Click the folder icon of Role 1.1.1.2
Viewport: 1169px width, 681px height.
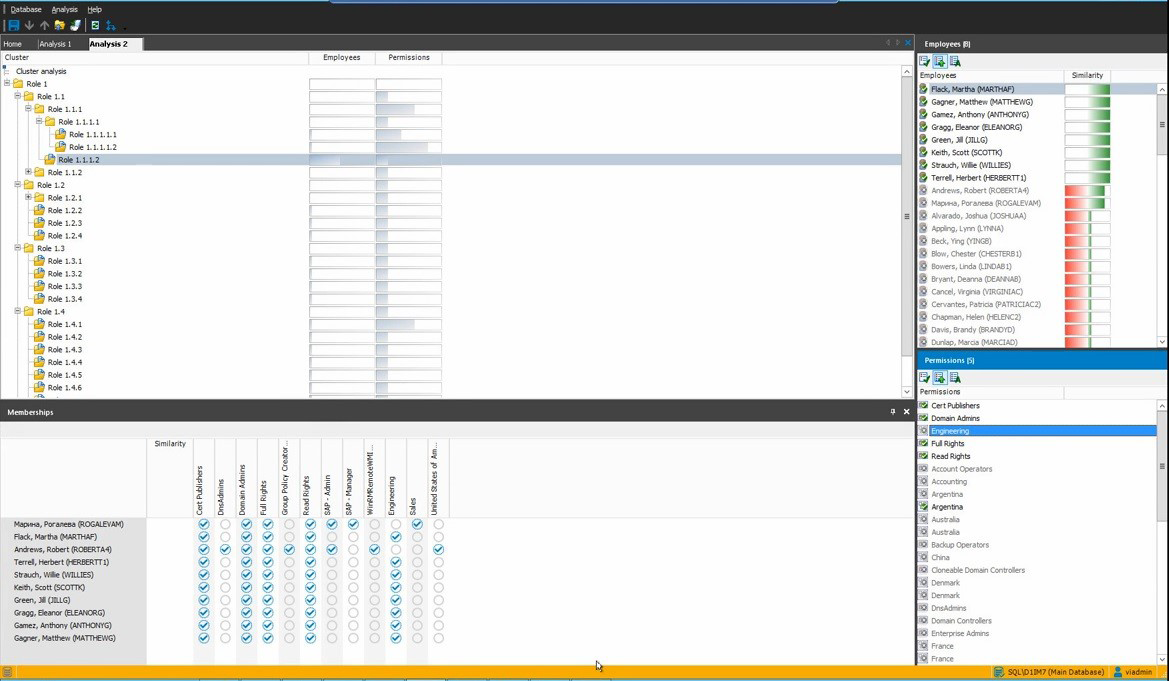tap(50, 160)
